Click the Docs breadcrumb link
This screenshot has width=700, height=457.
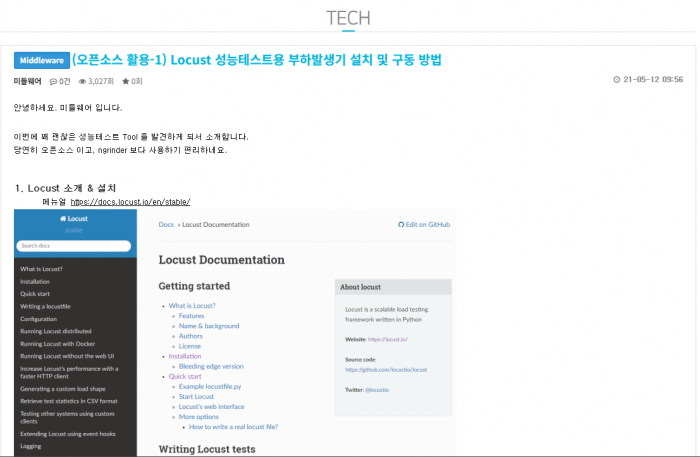(x=166, y=224)
